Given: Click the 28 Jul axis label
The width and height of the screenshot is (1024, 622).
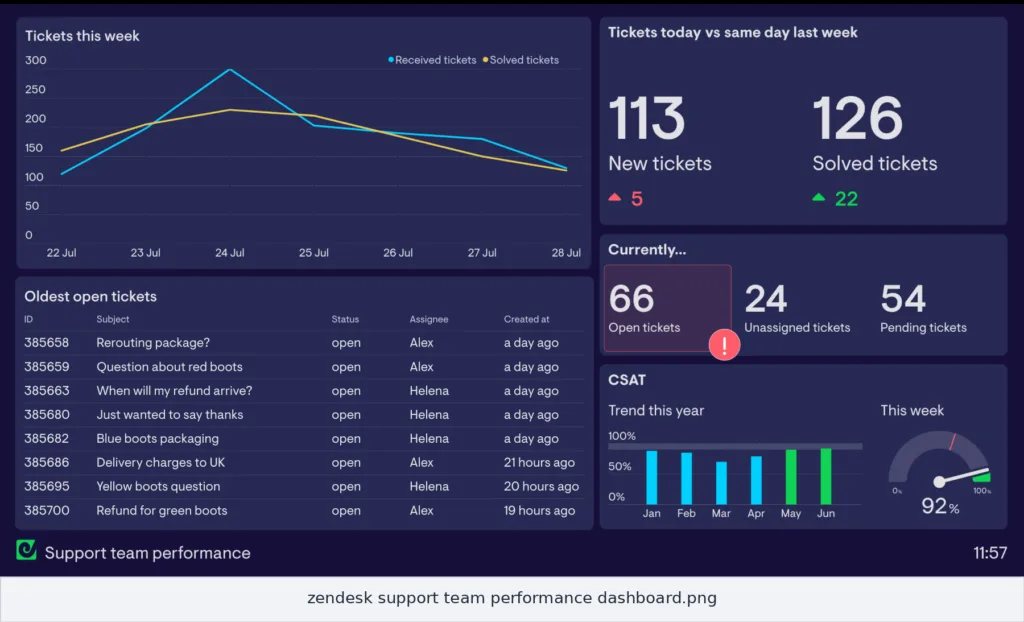Looking at the screenshot, I should click(x=566, y=253).
